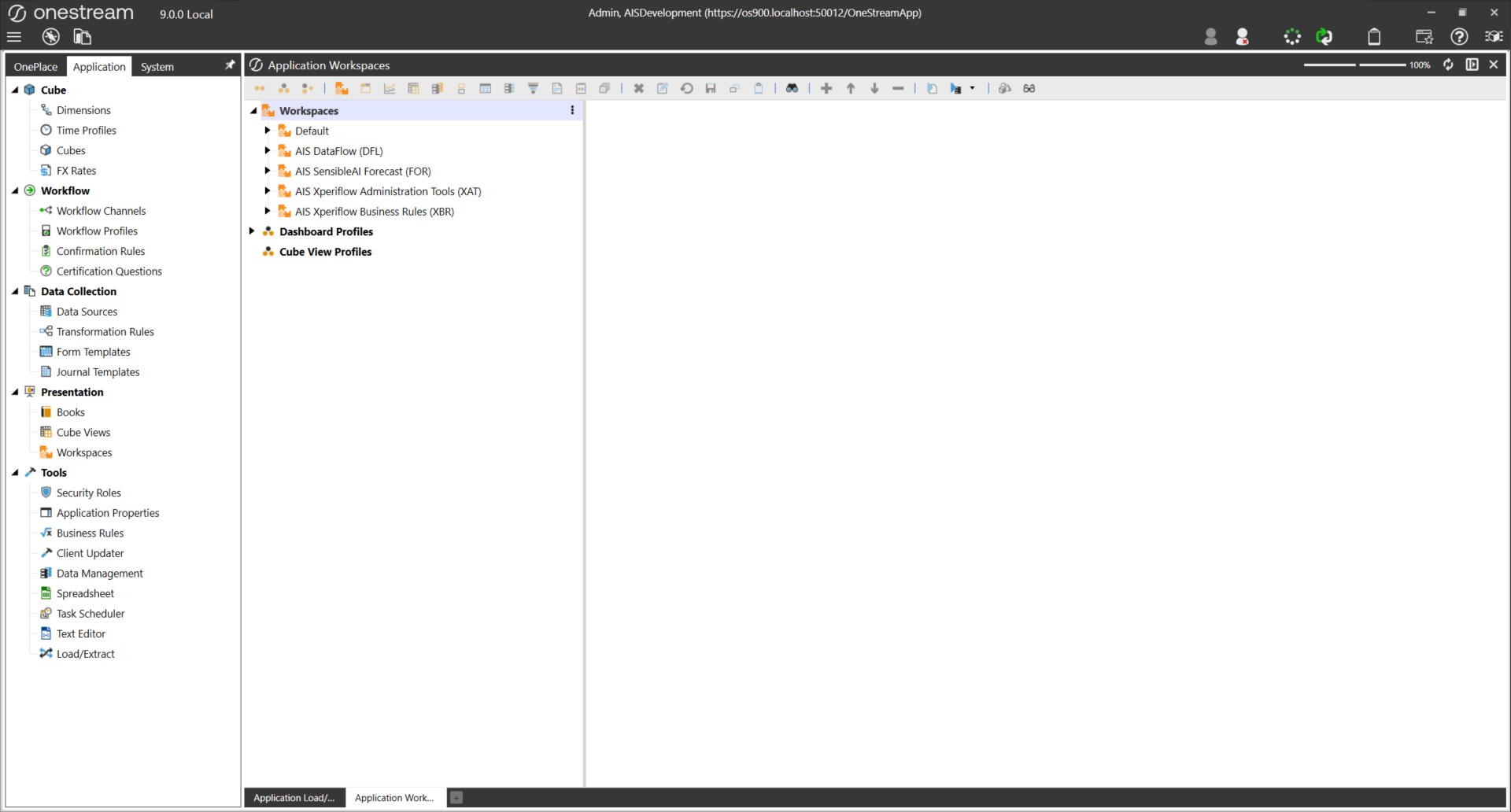Click the clipboard icon in top bar

tap(1374, 37)
